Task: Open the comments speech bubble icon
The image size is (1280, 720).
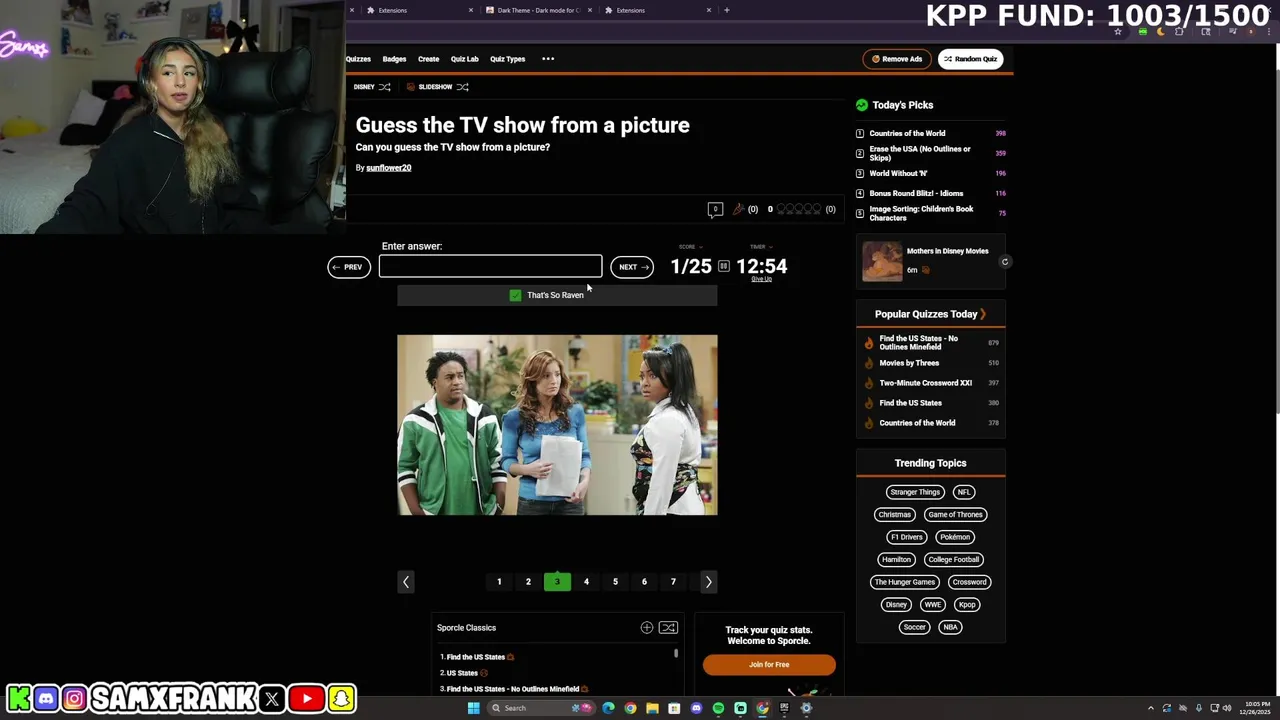Action: pos(715,209)
